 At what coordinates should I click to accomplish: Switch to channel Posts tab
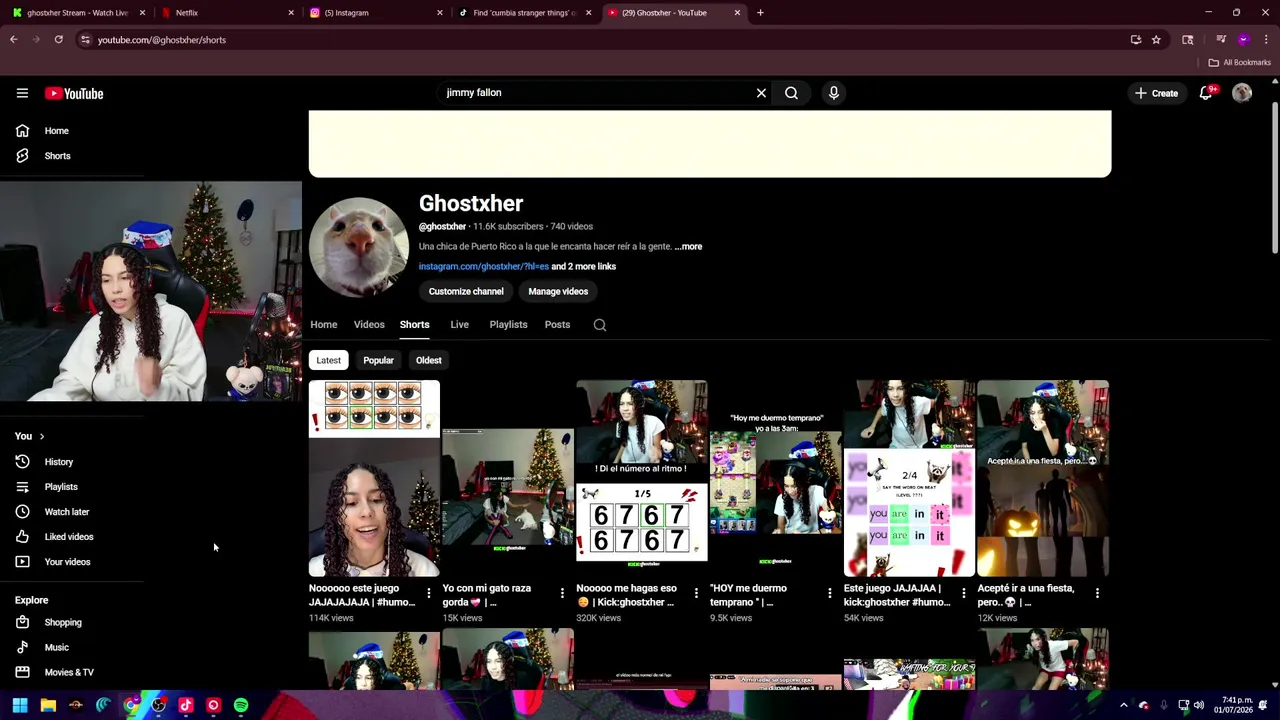pyautogui.click(x=557, y=325)
